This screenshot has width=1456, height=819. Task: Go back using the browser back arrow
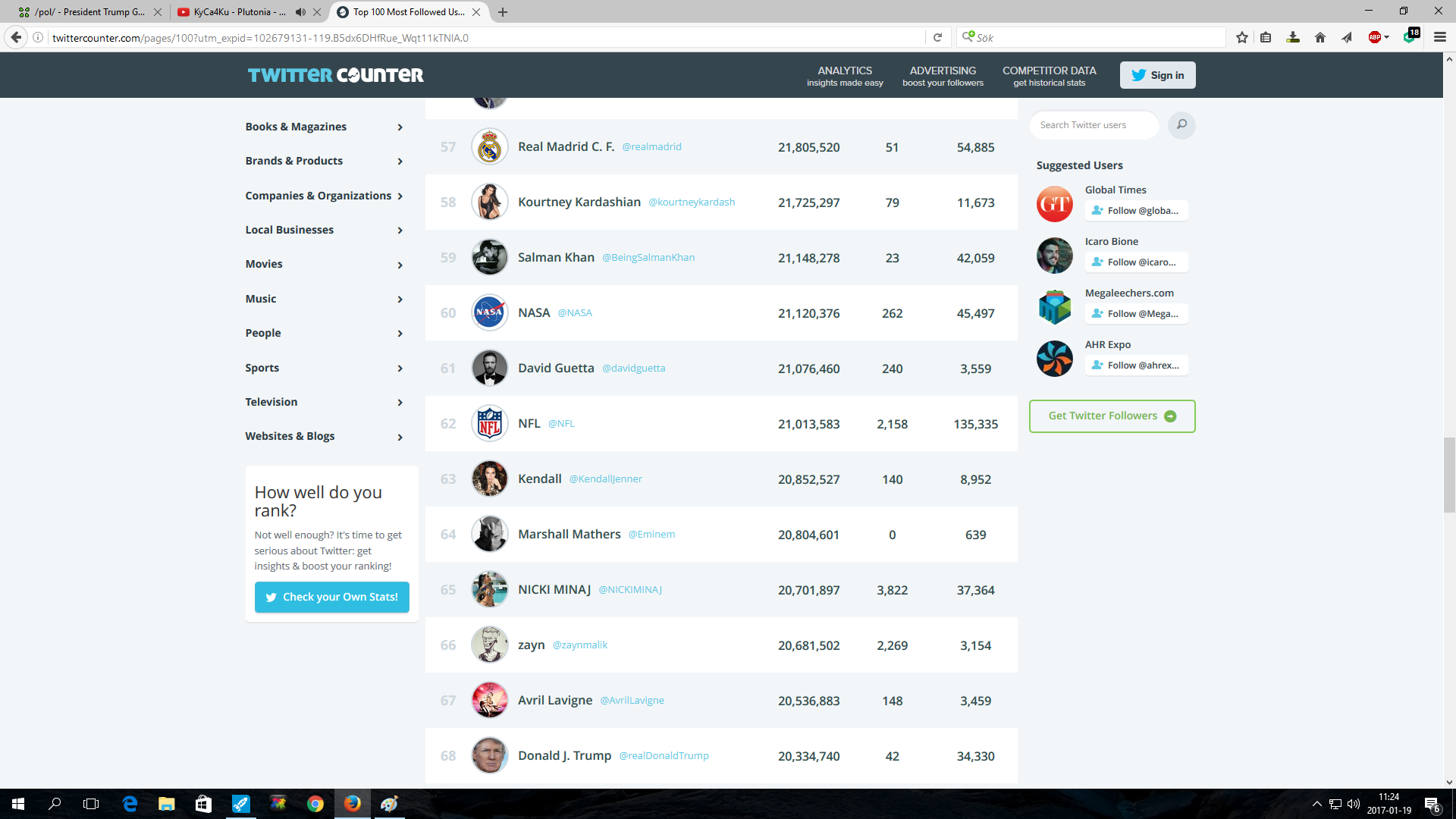coord(16,37)
